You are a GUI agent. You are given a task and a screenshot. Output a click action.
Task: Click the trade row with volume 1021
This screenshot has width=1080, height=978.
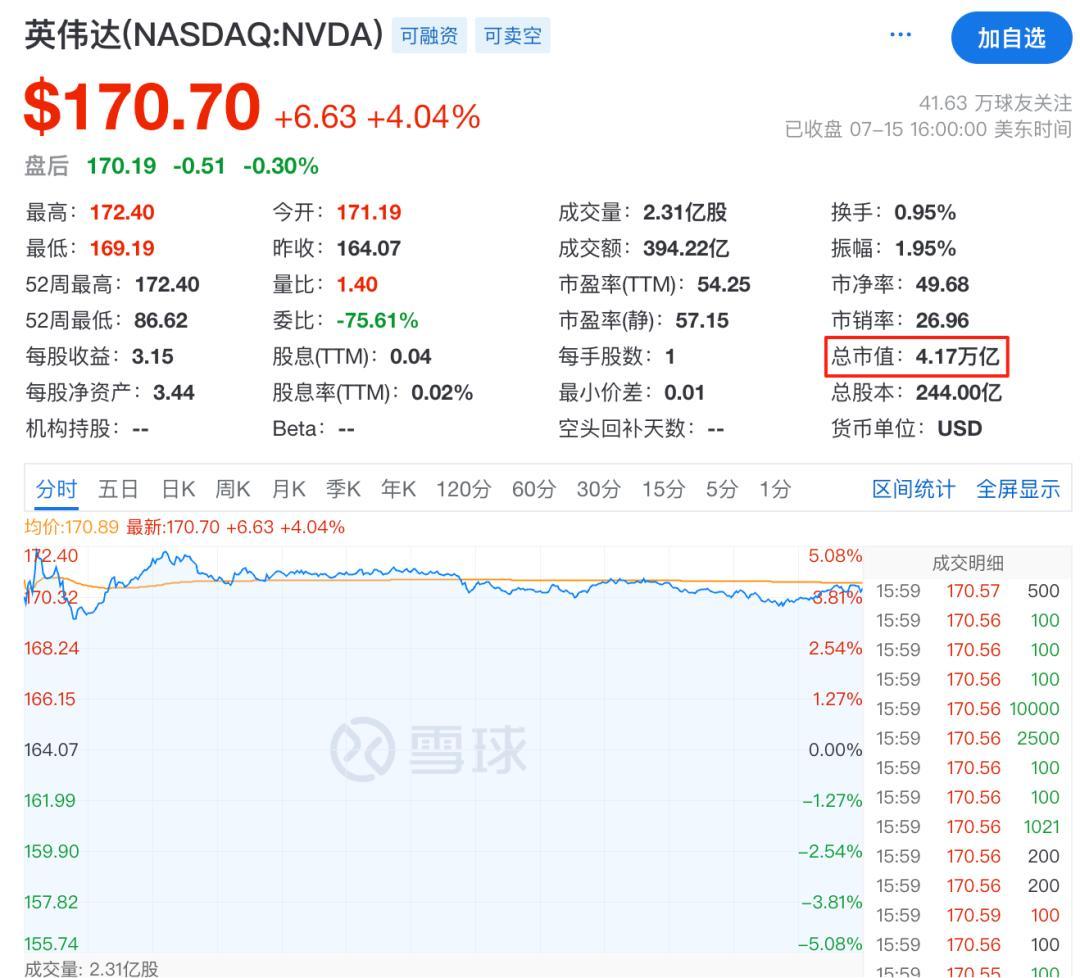[x=968, y=826]
